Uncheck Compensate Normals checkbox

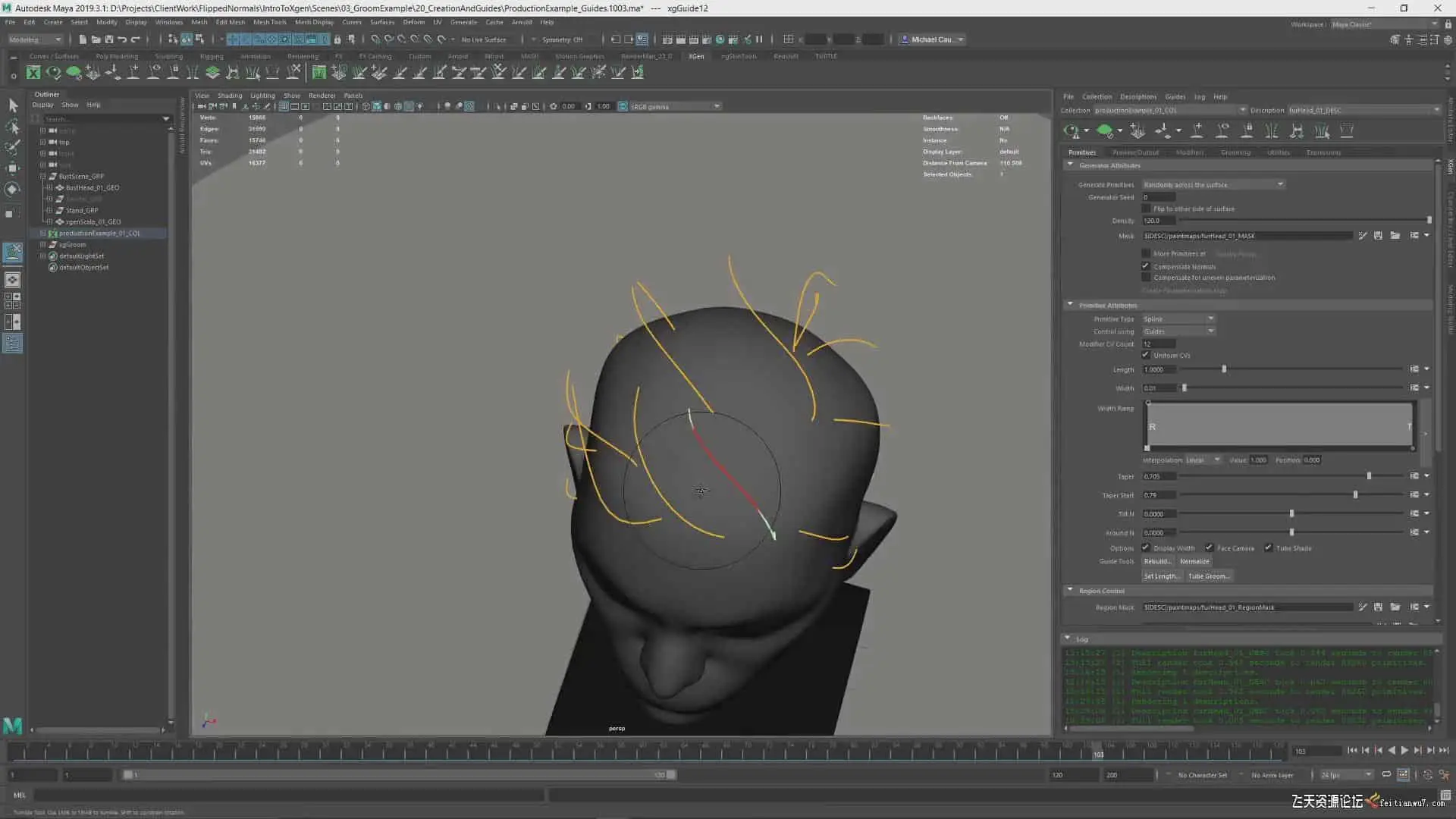[1146, 266]
